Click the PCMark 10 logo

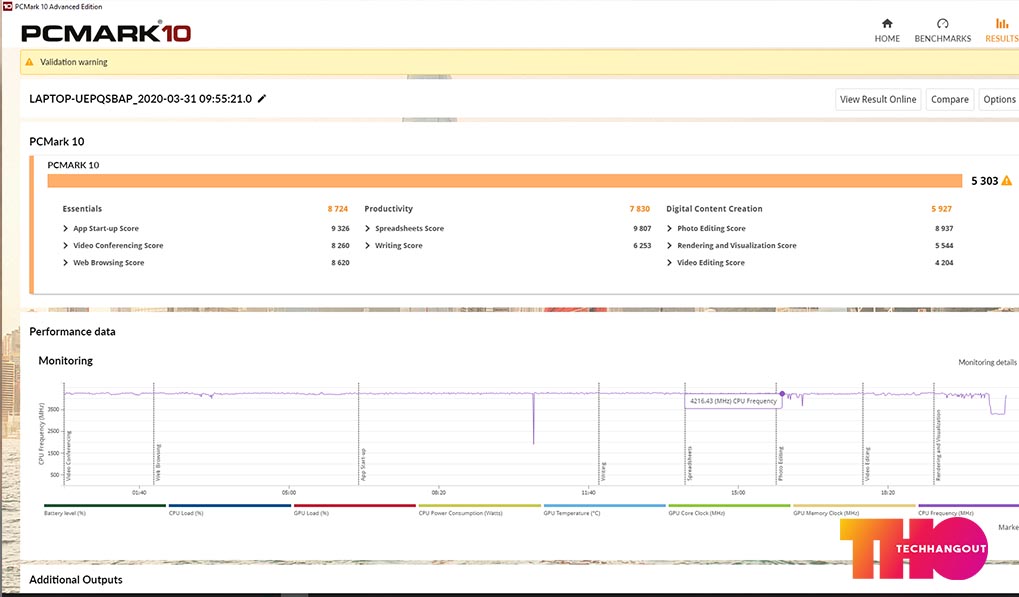pos(106,33)
